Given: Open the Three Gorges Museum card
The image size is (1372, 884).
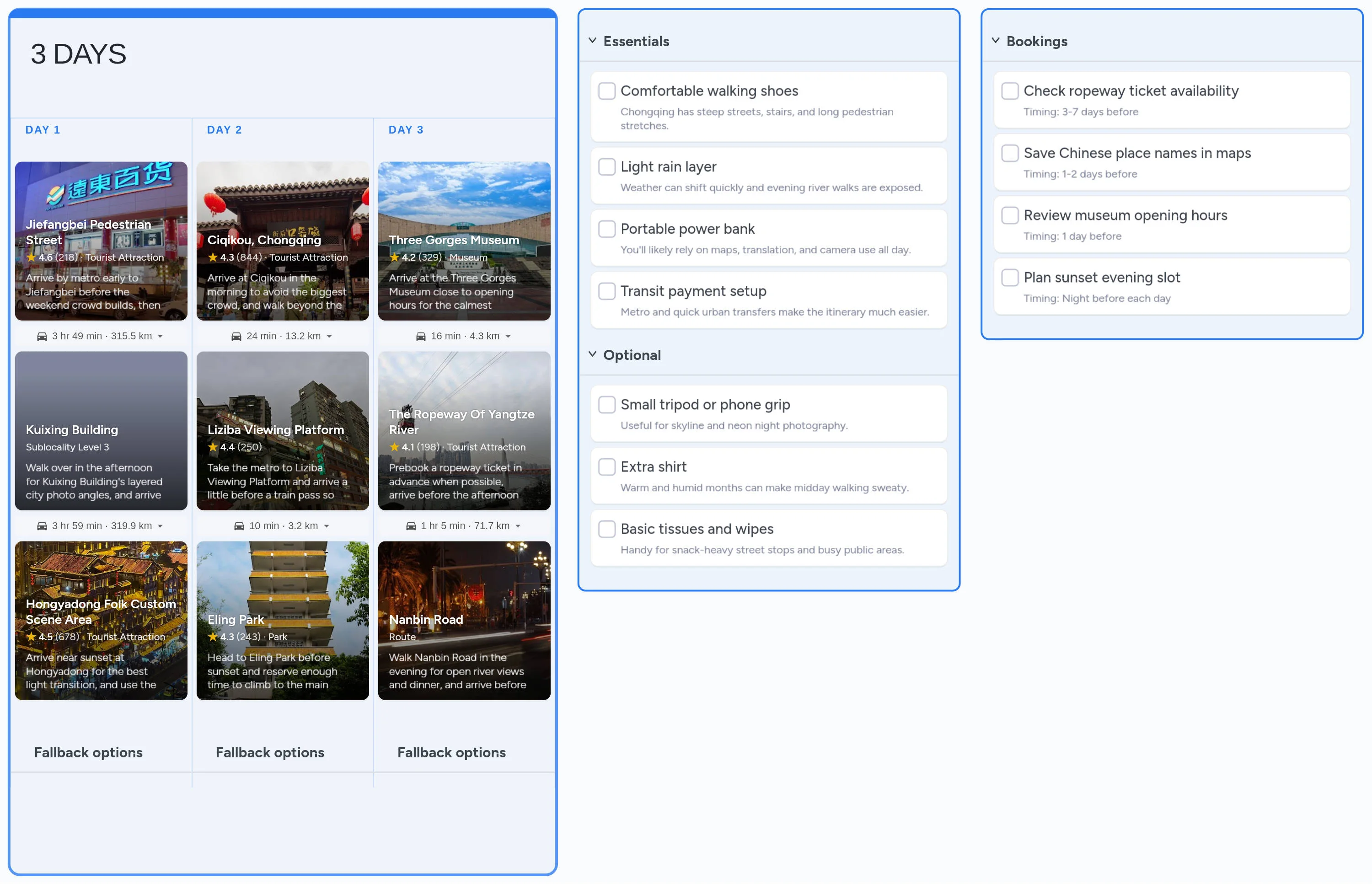Looking at the screenshot, I should tap(464, 241).
